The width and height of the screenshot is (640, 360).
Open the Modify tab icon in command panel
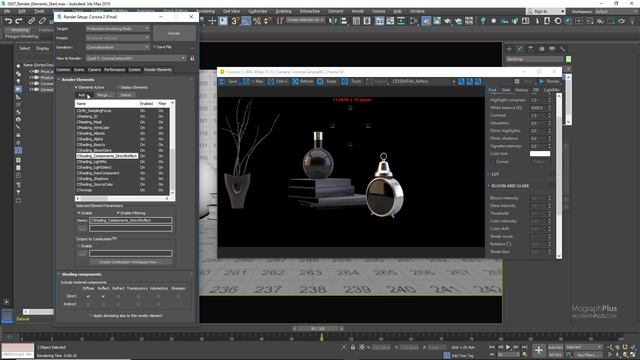coord(520,49)
